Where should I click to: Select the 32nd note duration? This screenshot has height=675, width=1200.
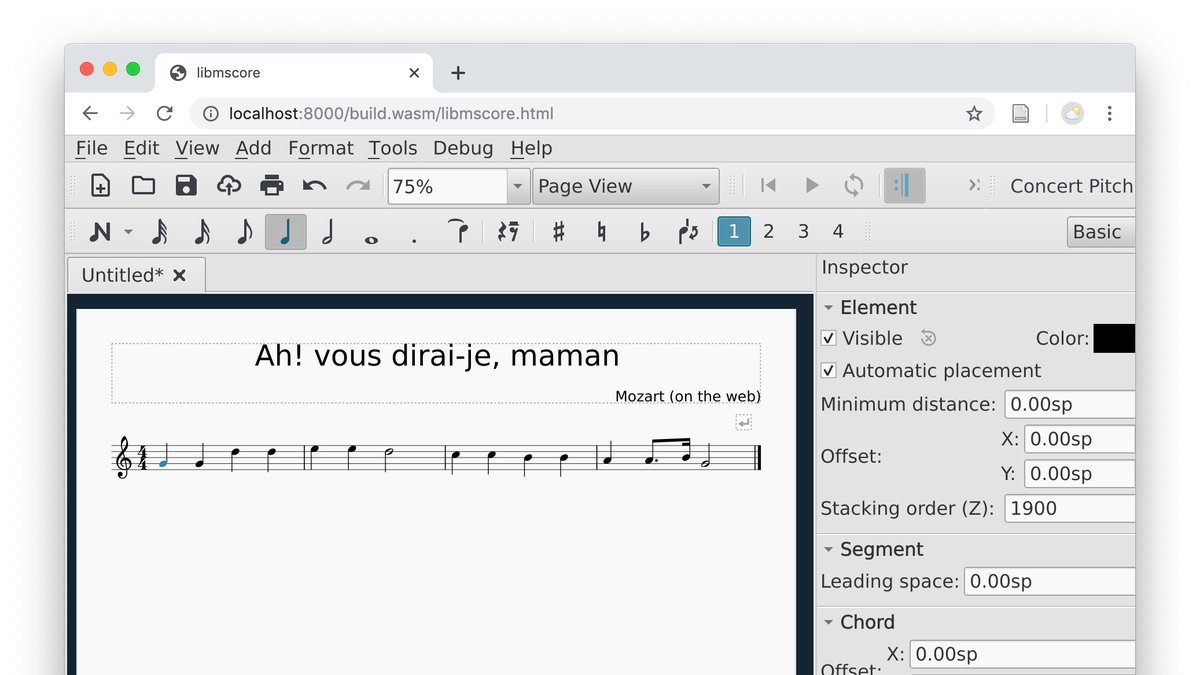click(159, 232)
